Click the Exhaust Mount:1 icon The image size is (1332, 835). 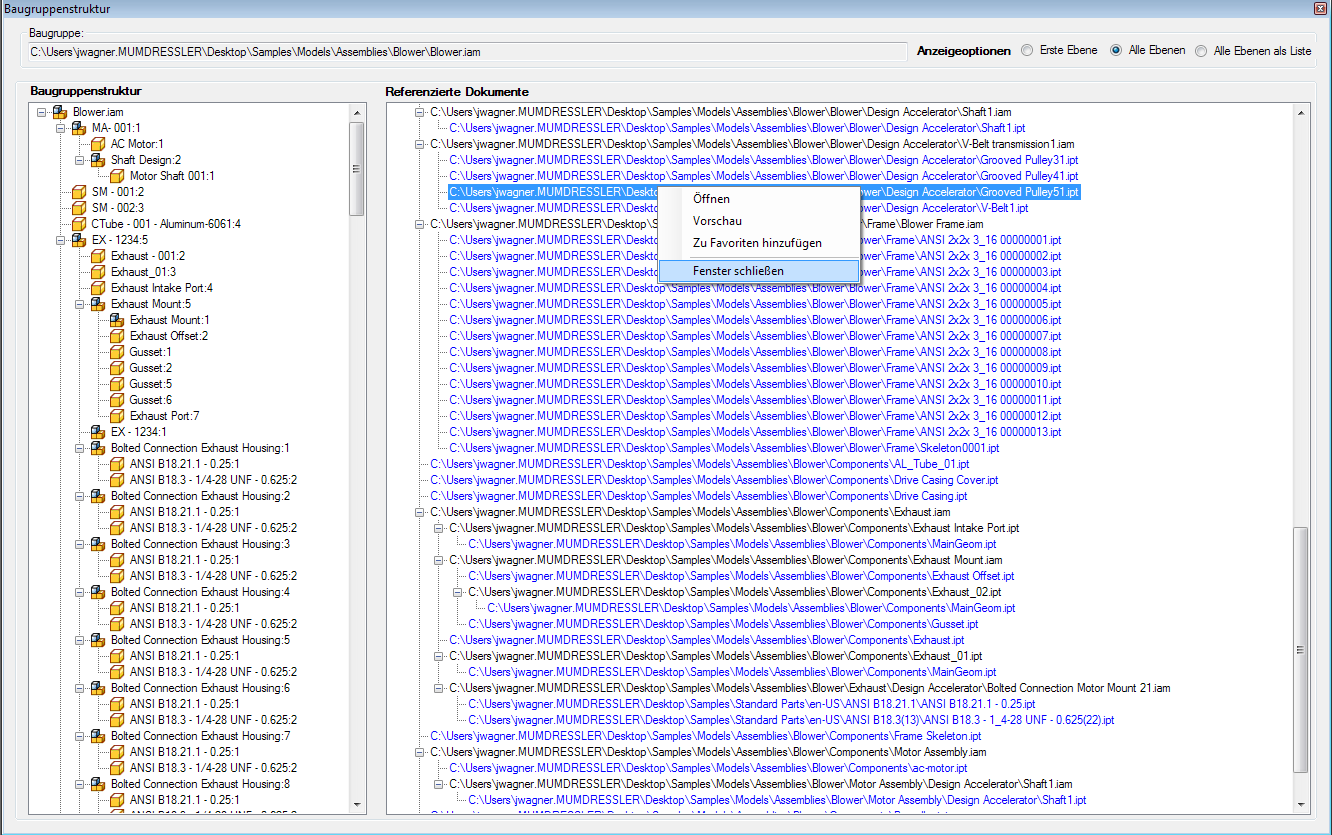point(117,320)
